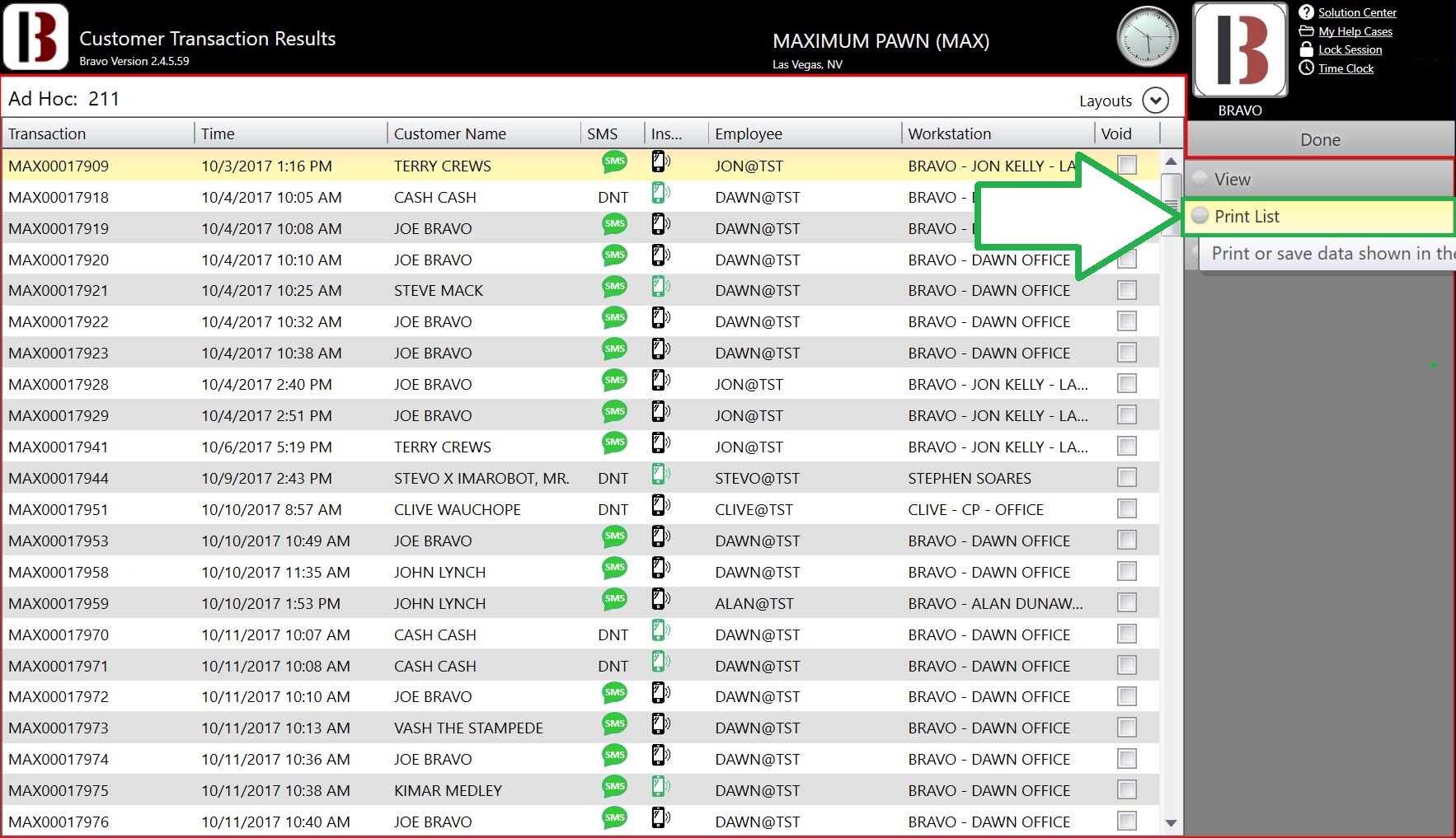Select workstation STEPHEN SOARES cell
Image resolution: width=1456 pixels, height=838 pixels.
pos(970,478)
